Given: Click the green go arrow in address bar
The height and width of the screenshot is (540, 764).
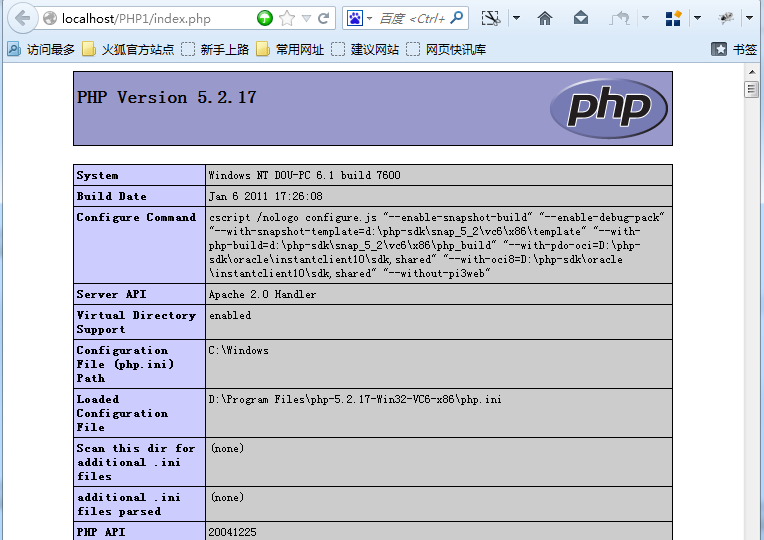Looking at the screenshot, I should (x=265, y=19).
